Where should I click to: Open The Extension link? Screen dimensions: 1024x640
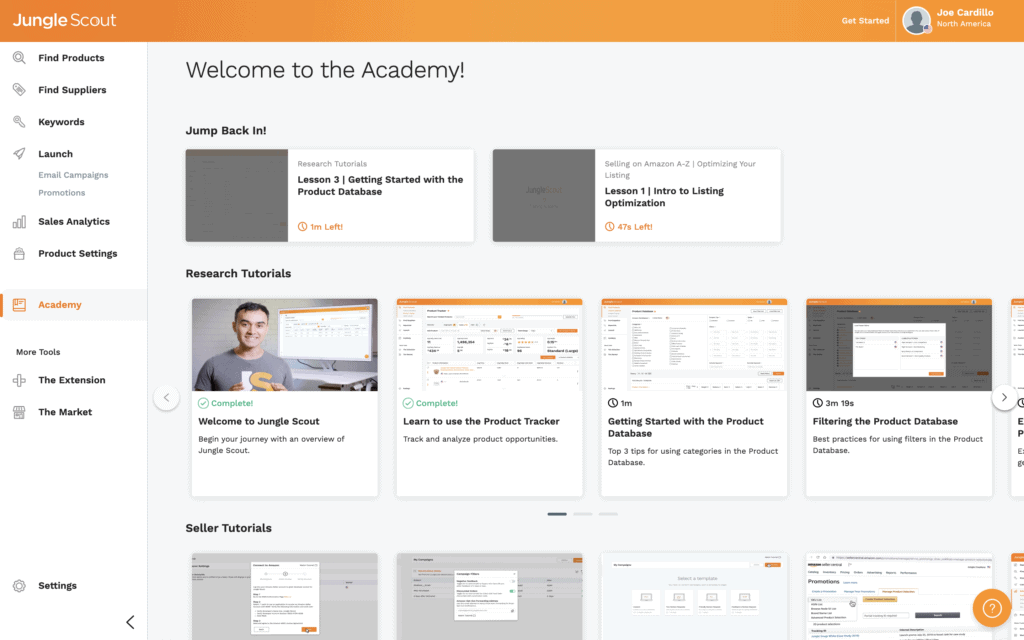point(73,380)
